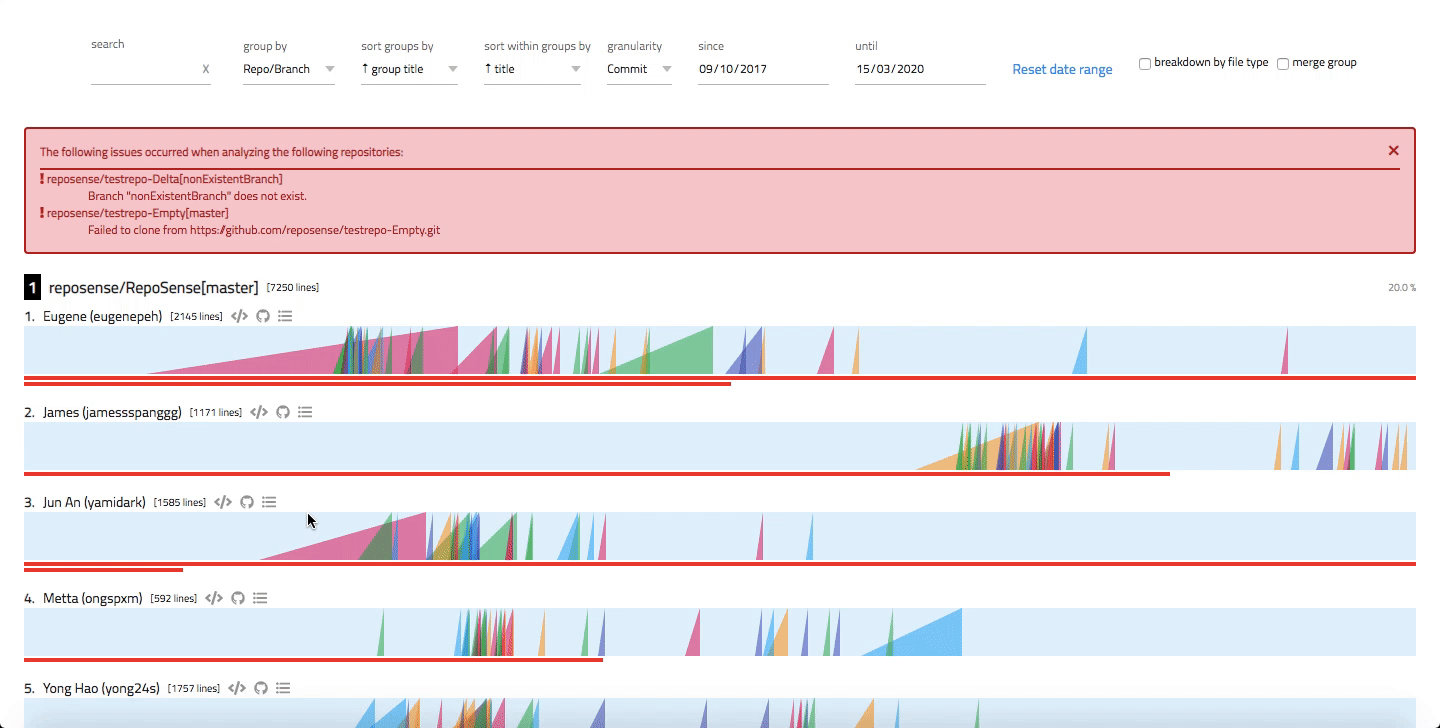Dismiss the red error message box
This screenshot has width=1440, height=728.
(x=1393, y=151)
